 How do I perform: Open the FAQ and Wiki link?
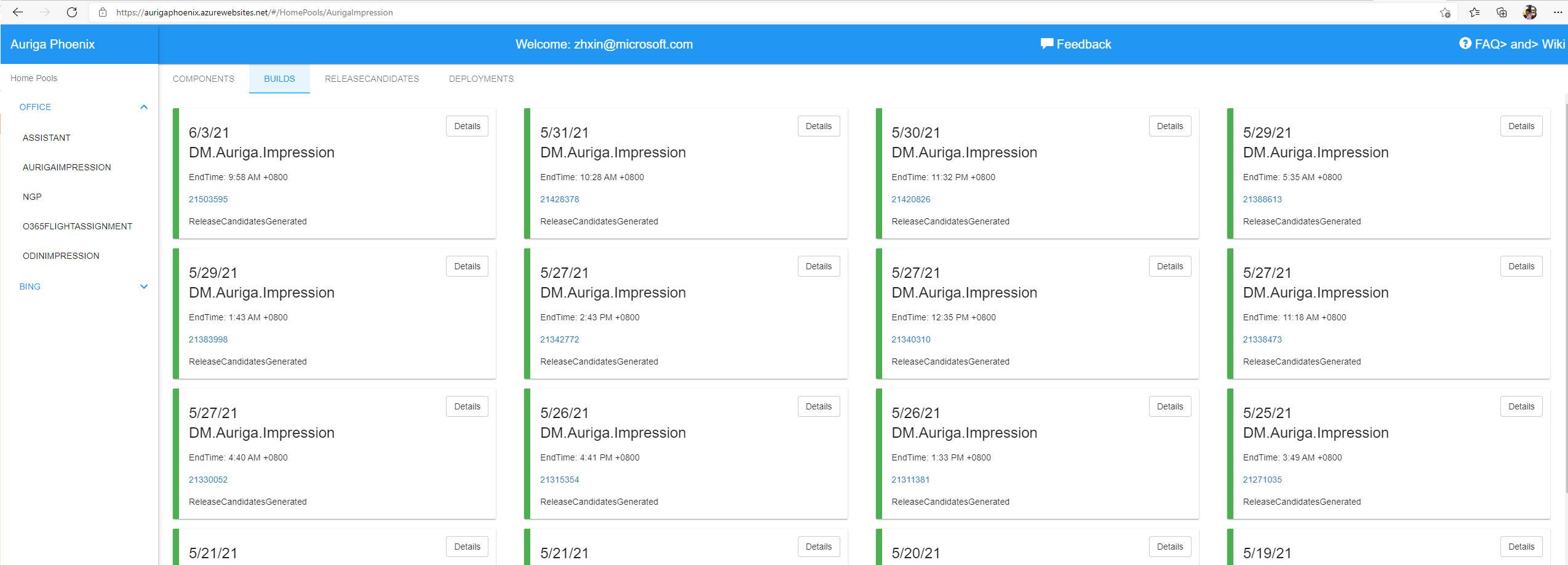1513,44
